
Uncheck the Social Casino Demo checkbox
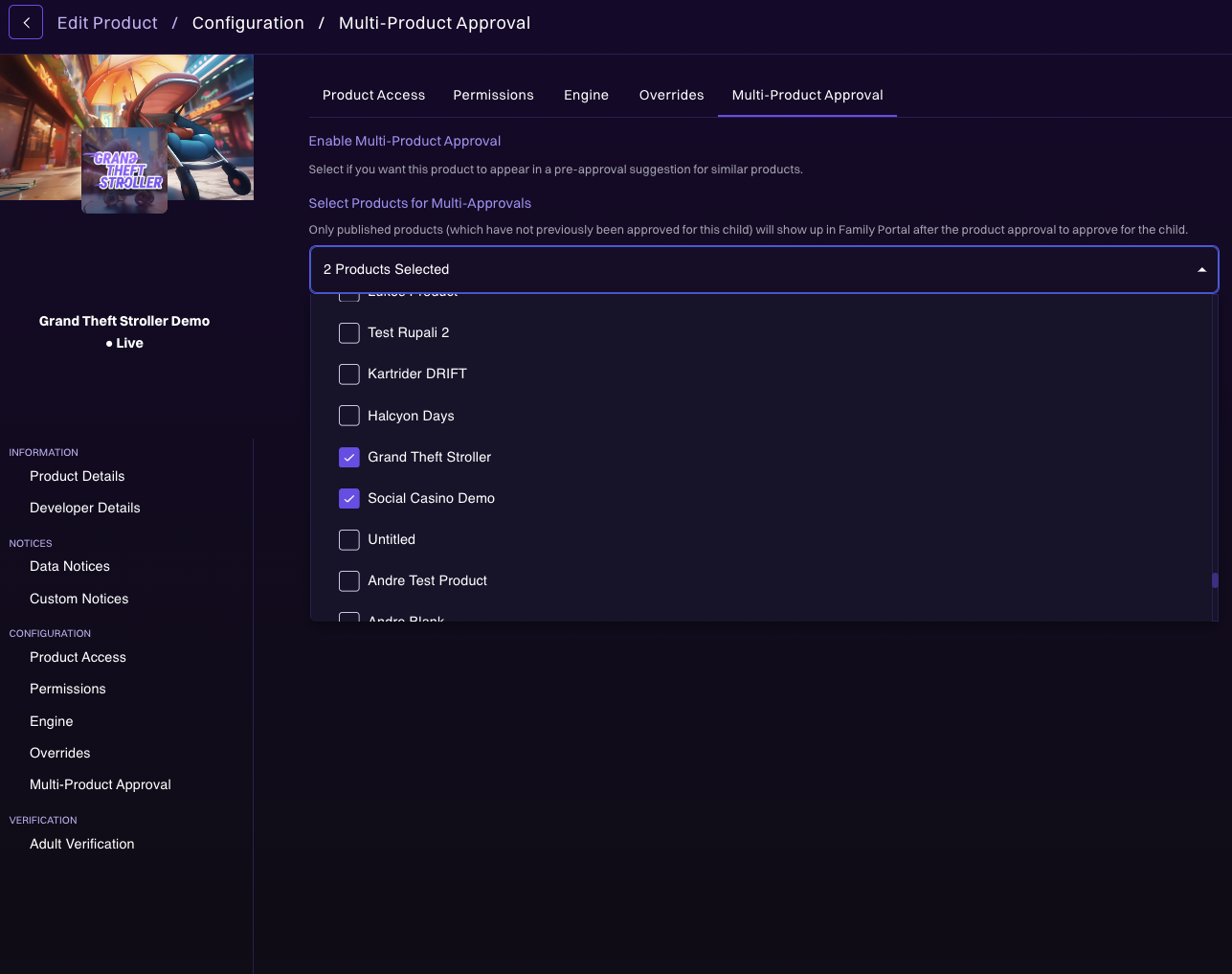pyautogui.click(x=349, y=499)
